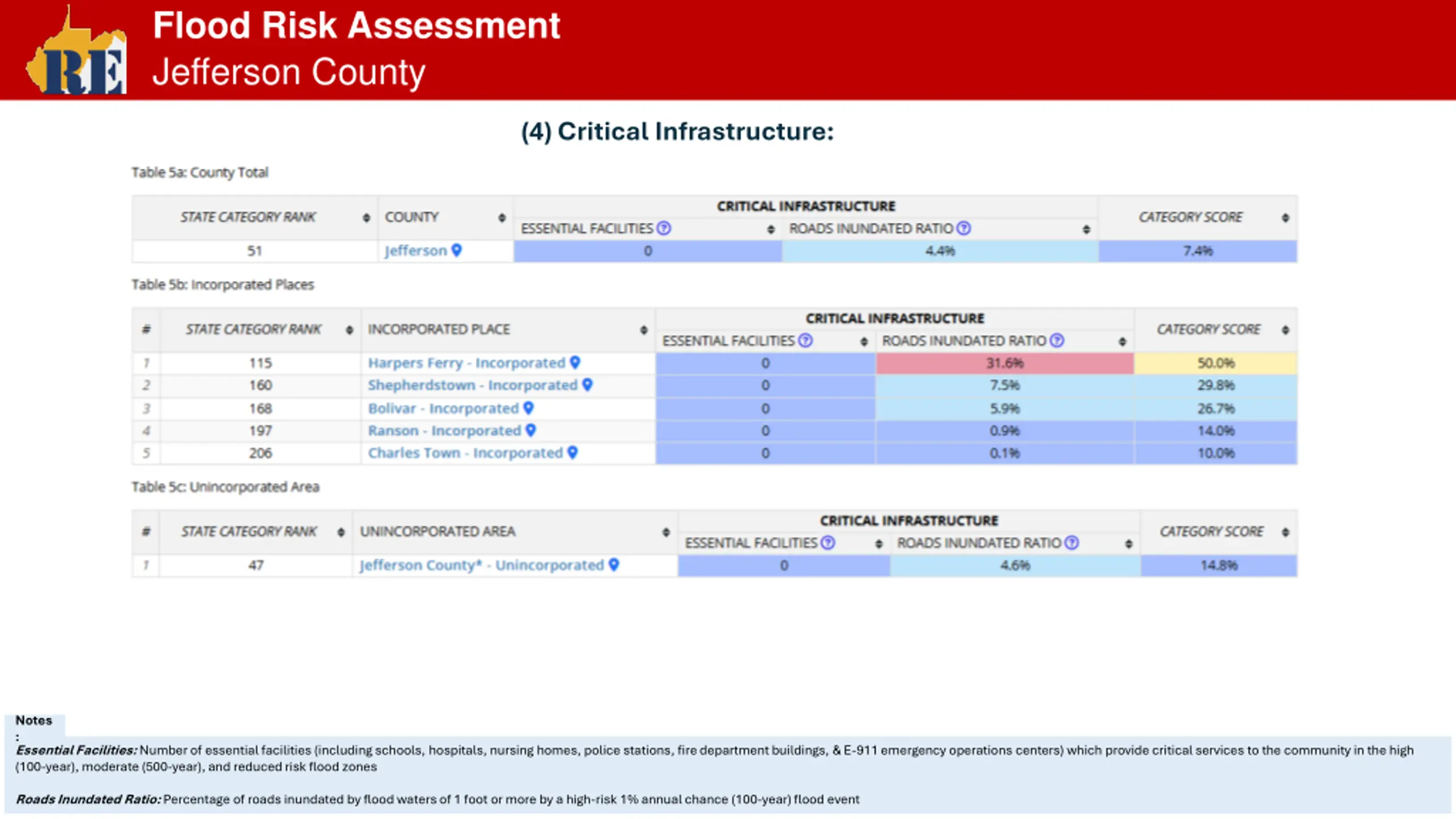
Task: Sort Table 5b Essential Facilities arrow
Action: 864,341
